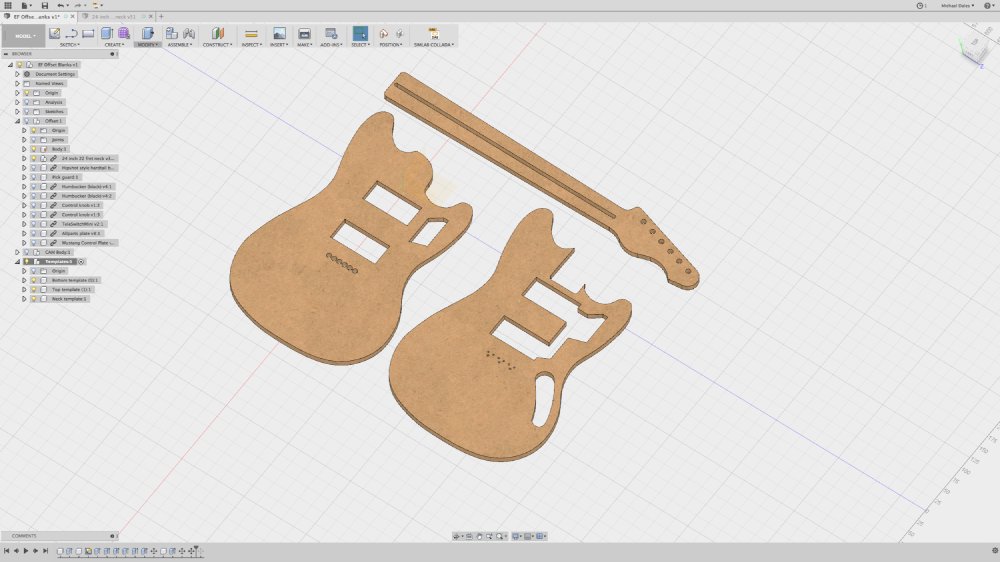Screen dimensions: 1000x562
Task: Switch to the 24 inch neck document tab
Action: (114, 17)
